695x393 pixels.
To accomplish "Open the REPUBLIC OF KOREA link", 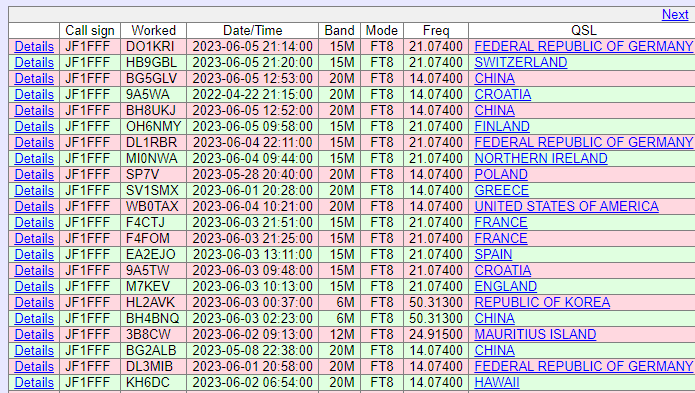I will point(542,303).
